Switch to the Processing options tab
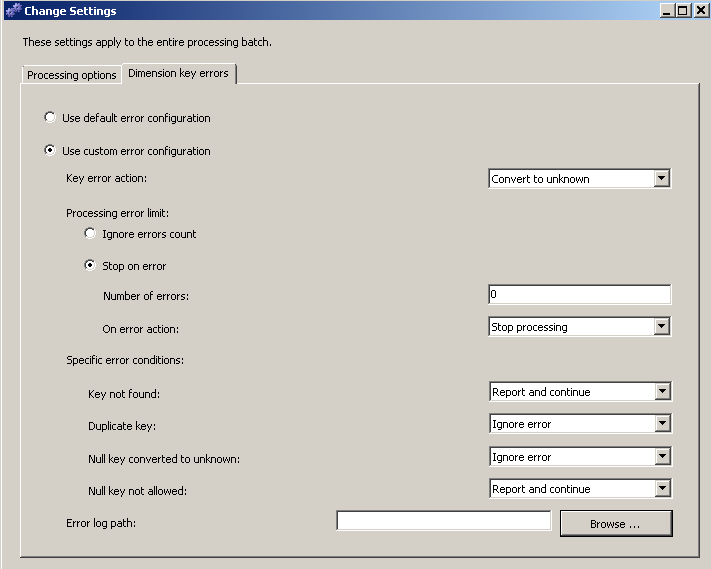This screenshot has width=711, height=569. click(71, 75)
